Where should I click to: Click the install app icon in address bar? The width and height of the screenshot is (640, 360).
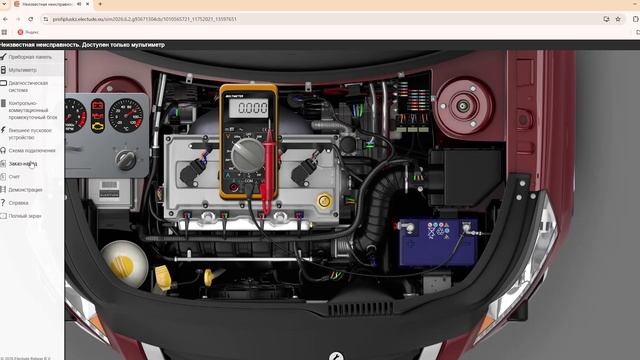[x=606, y=19]
